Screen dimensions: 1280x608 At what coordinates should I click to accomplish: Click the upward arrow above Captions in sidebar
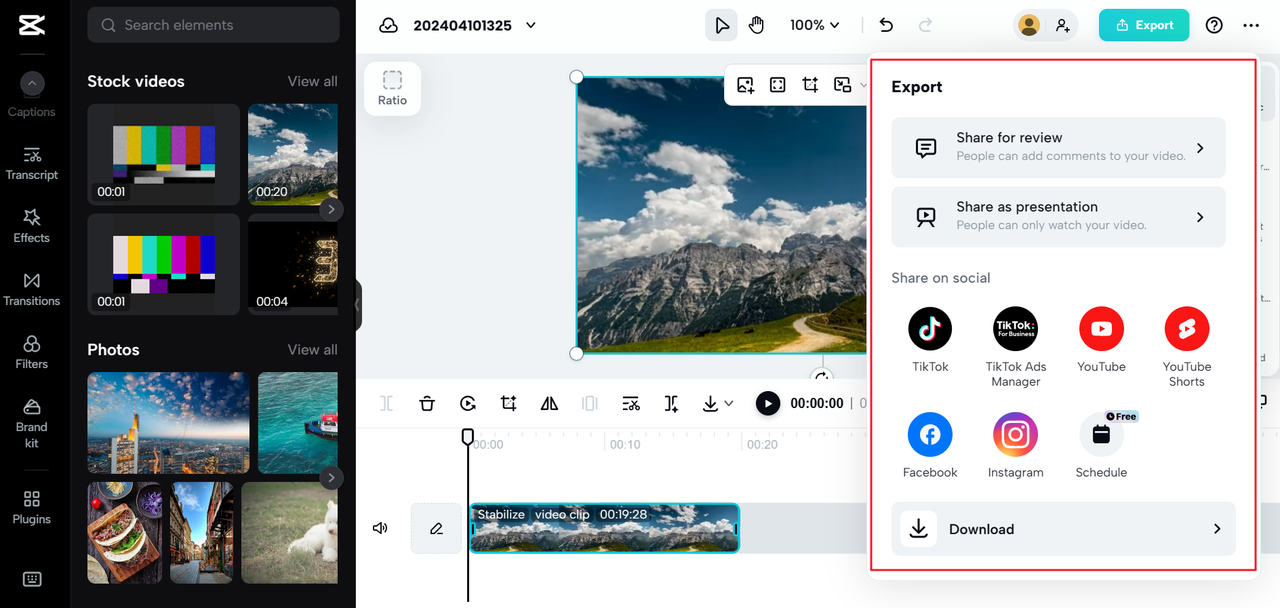tap(32, 84)
